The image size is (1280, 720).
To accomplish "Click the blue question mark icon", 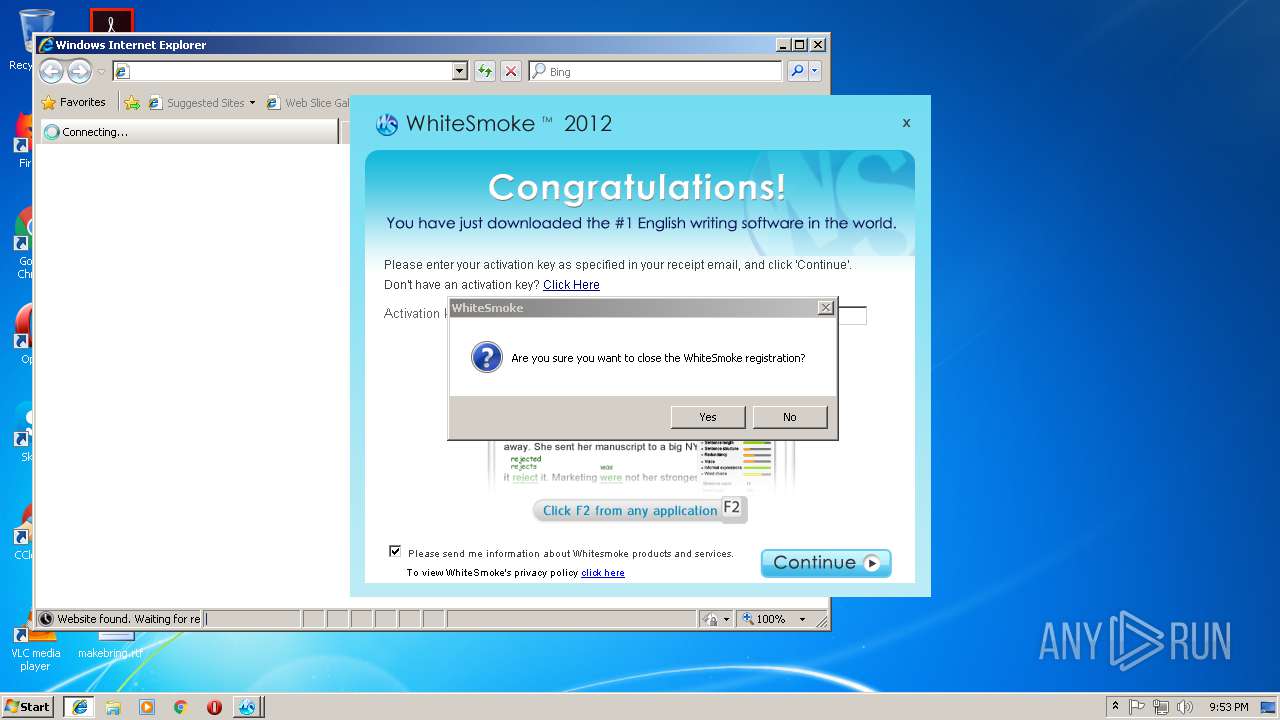I will [486, 357].
